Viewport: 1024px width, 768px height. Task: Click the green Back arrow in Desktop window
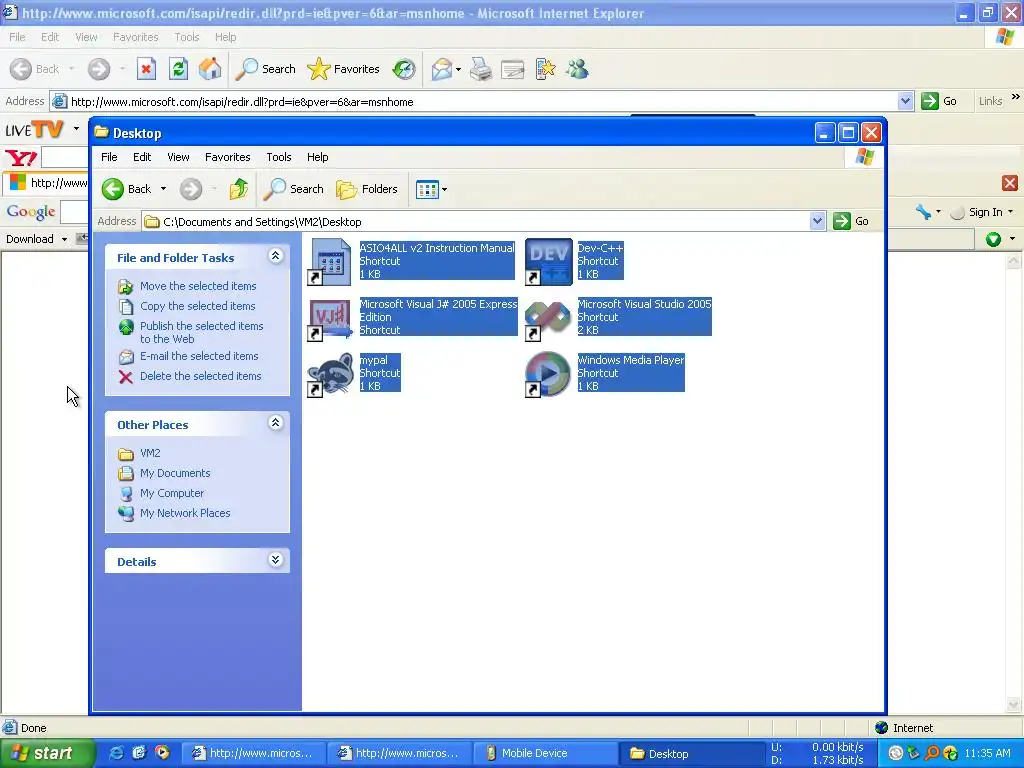click(113, 189)
